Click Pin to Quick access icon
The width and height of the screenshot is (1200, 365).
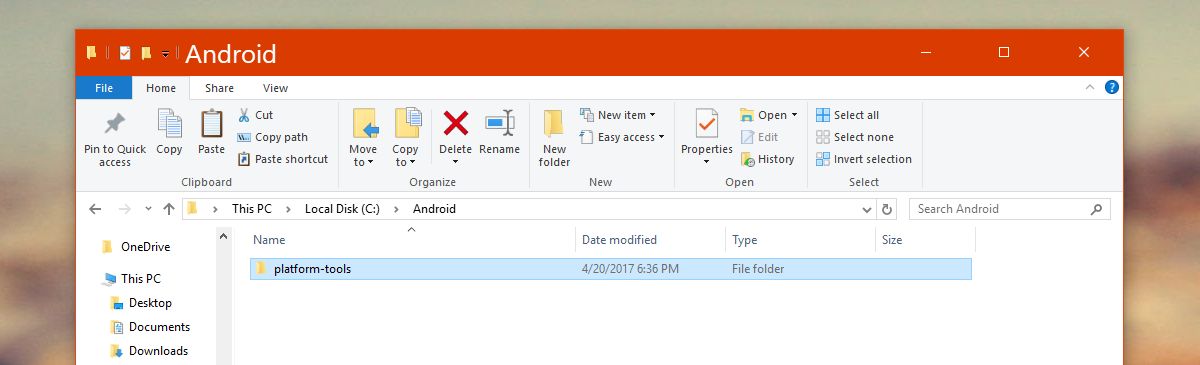(115, 124)
